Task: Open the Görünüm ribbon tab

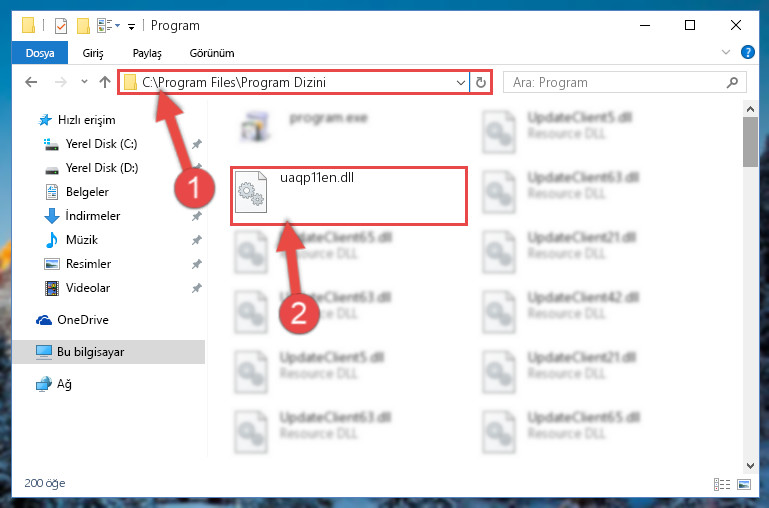Action: point(212,53)
